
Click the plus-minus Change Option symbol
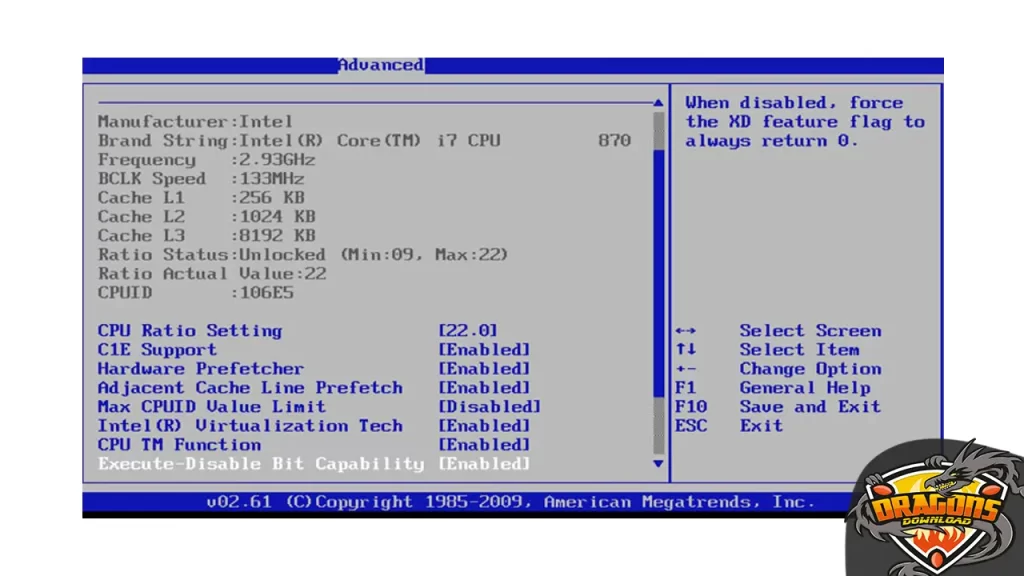pos(685,369)
